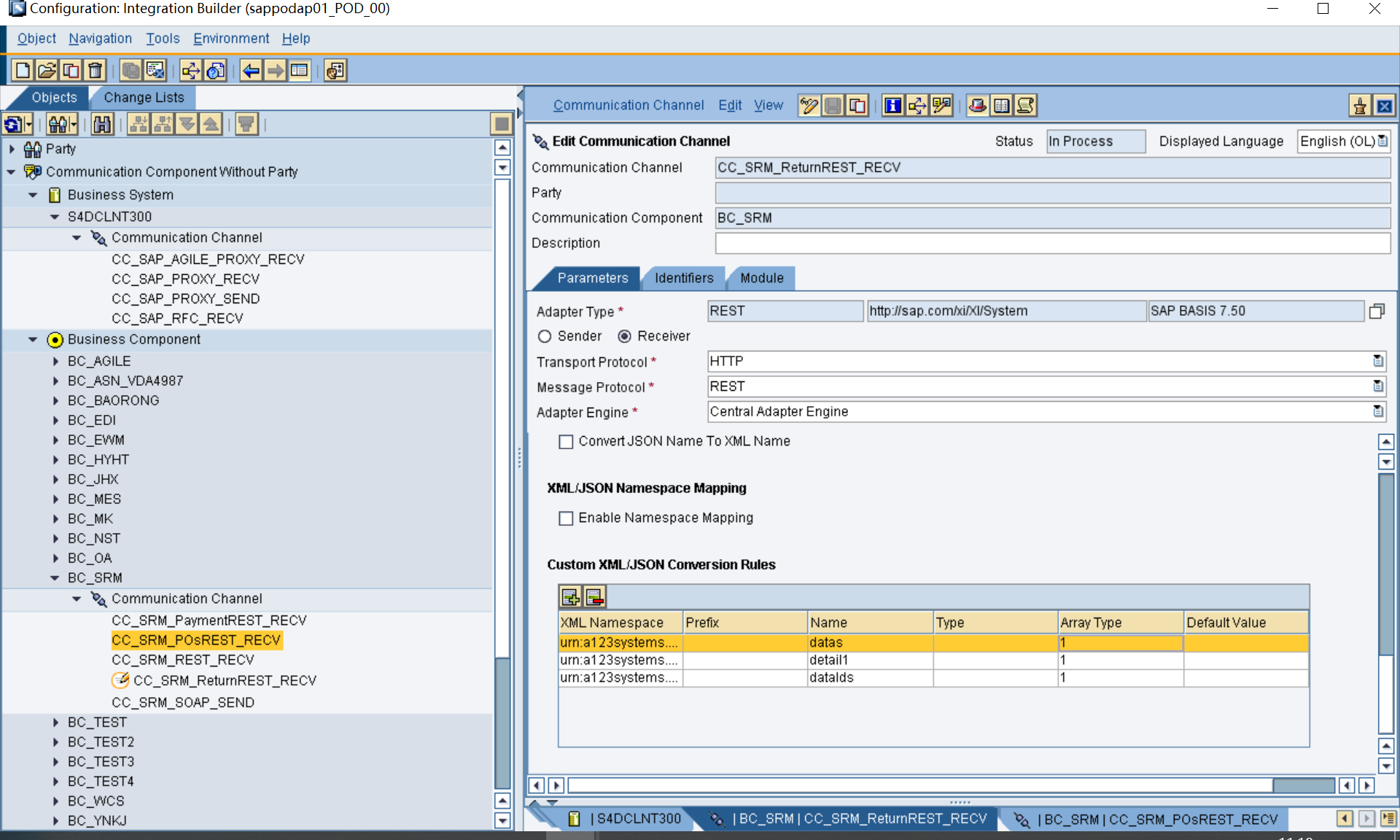Viewport: 1400px width, 840px height.
Task: Open the Communication Channel editor menu
Action: (628, 105)
